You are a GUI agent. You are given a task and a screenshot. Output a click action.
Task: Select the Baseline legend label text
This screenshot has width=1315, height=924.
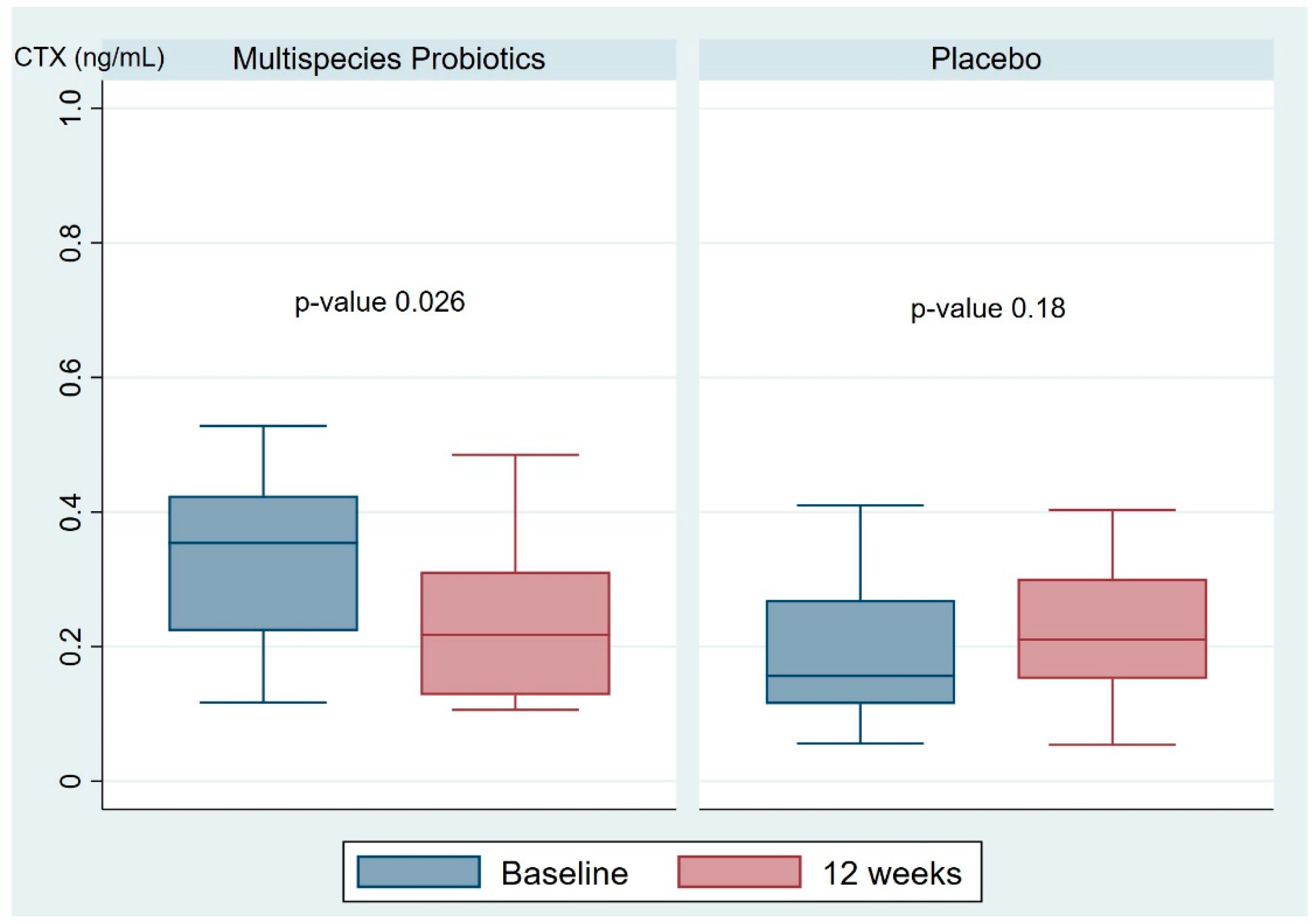(x=564, y=874)
